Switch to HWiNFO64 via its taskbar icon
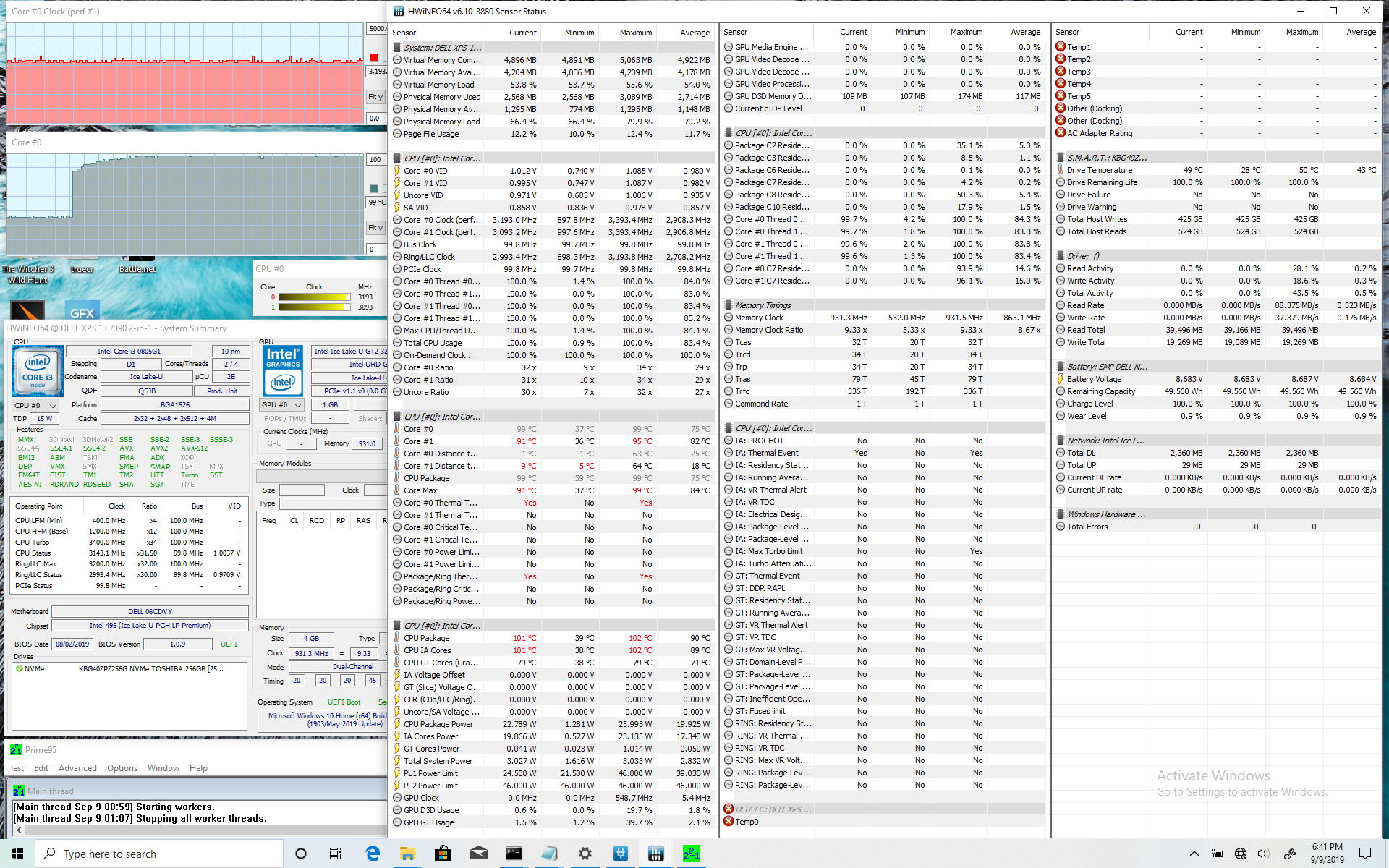 pos(655,854)
